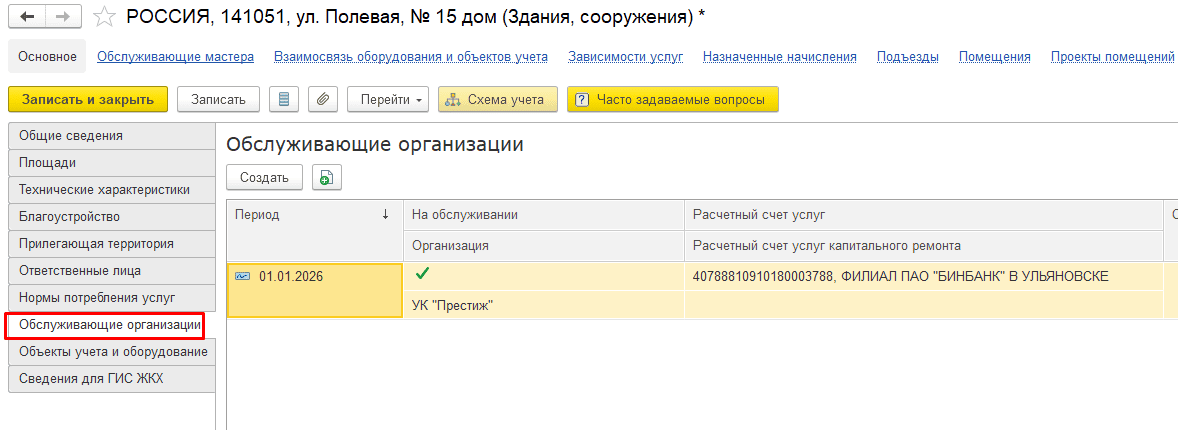Screen dimensions: 1178x430
Task: Open attached files via paperclip icon
Action: (x=322, y=99)
